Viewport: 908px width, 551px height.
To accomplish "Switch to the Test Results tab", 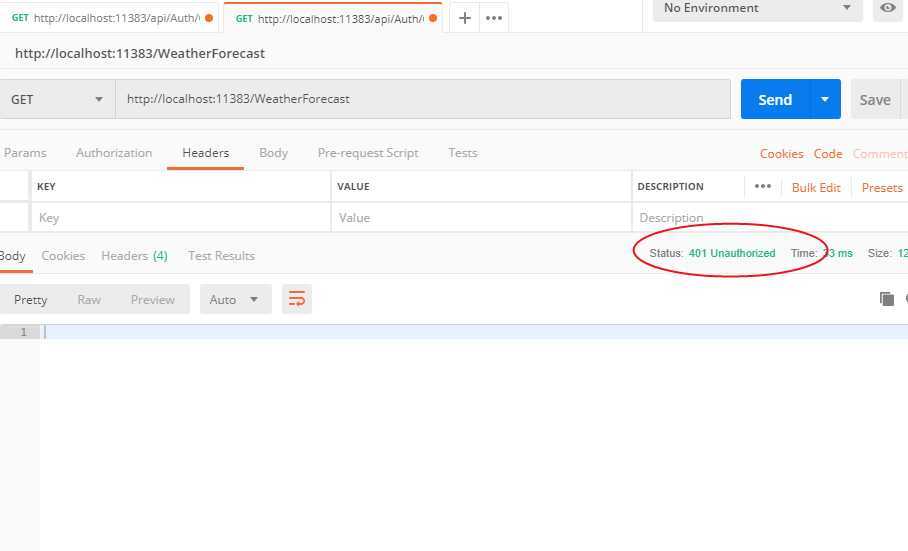I will point(221,256).
